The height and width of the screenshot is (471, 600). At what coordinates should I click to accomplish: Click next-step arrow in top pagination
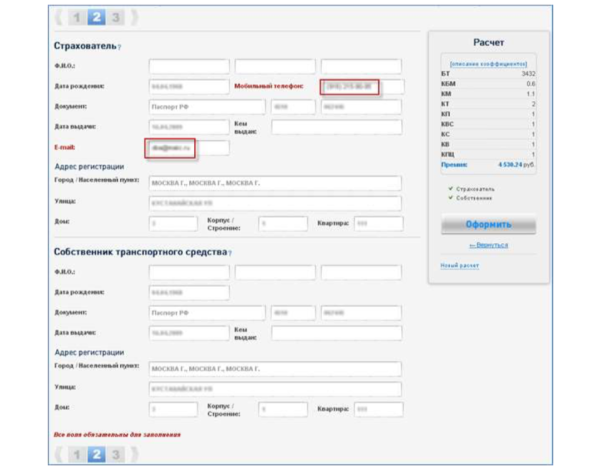[x=134, y=17]
